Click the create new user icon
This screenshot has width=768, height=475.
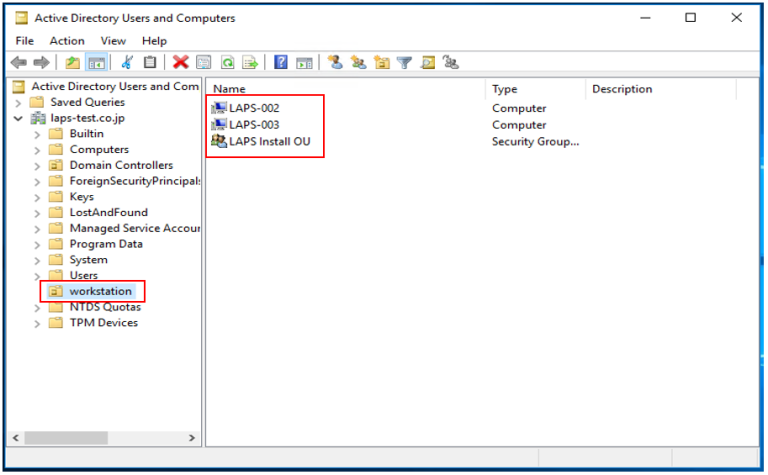point(335,62)
